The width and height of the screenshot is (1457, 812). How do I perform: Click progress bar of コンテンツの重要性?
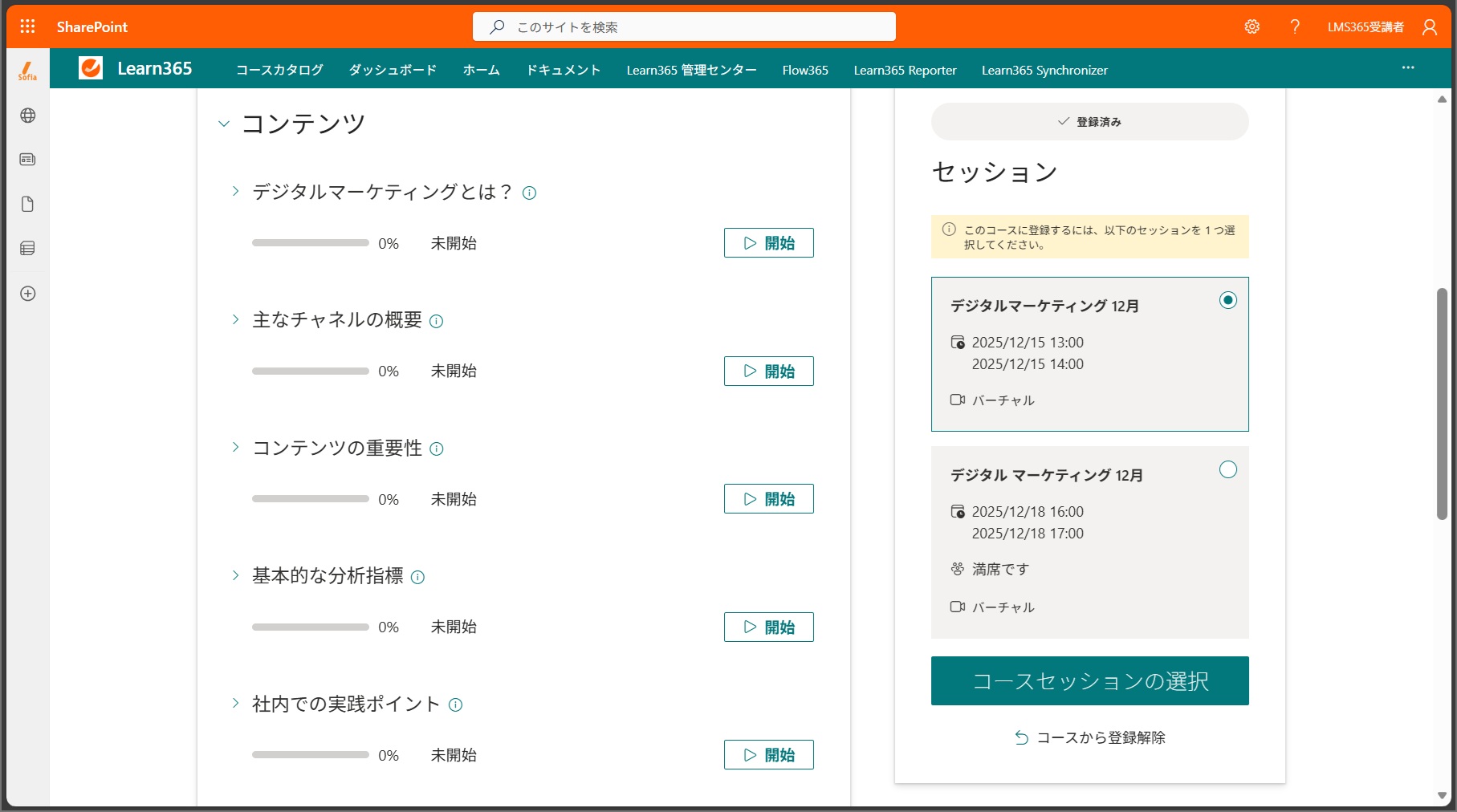310,499
